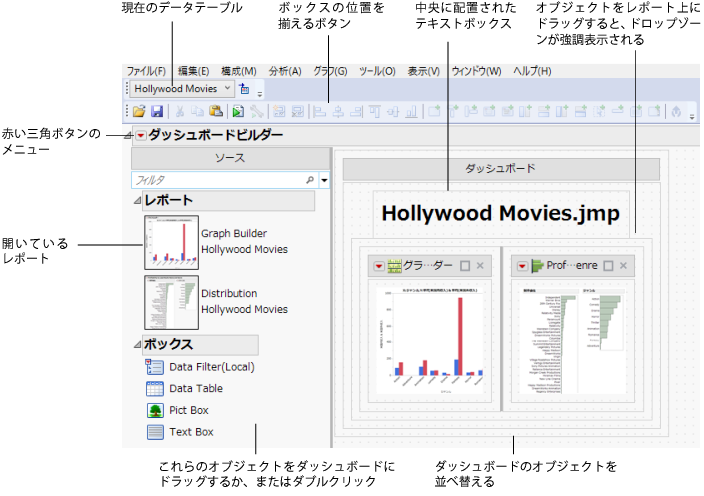This screenshot has height=496, width=704.
Task: Click the Data Filter(Local) box icon
Action: click(x=155, y=367)
